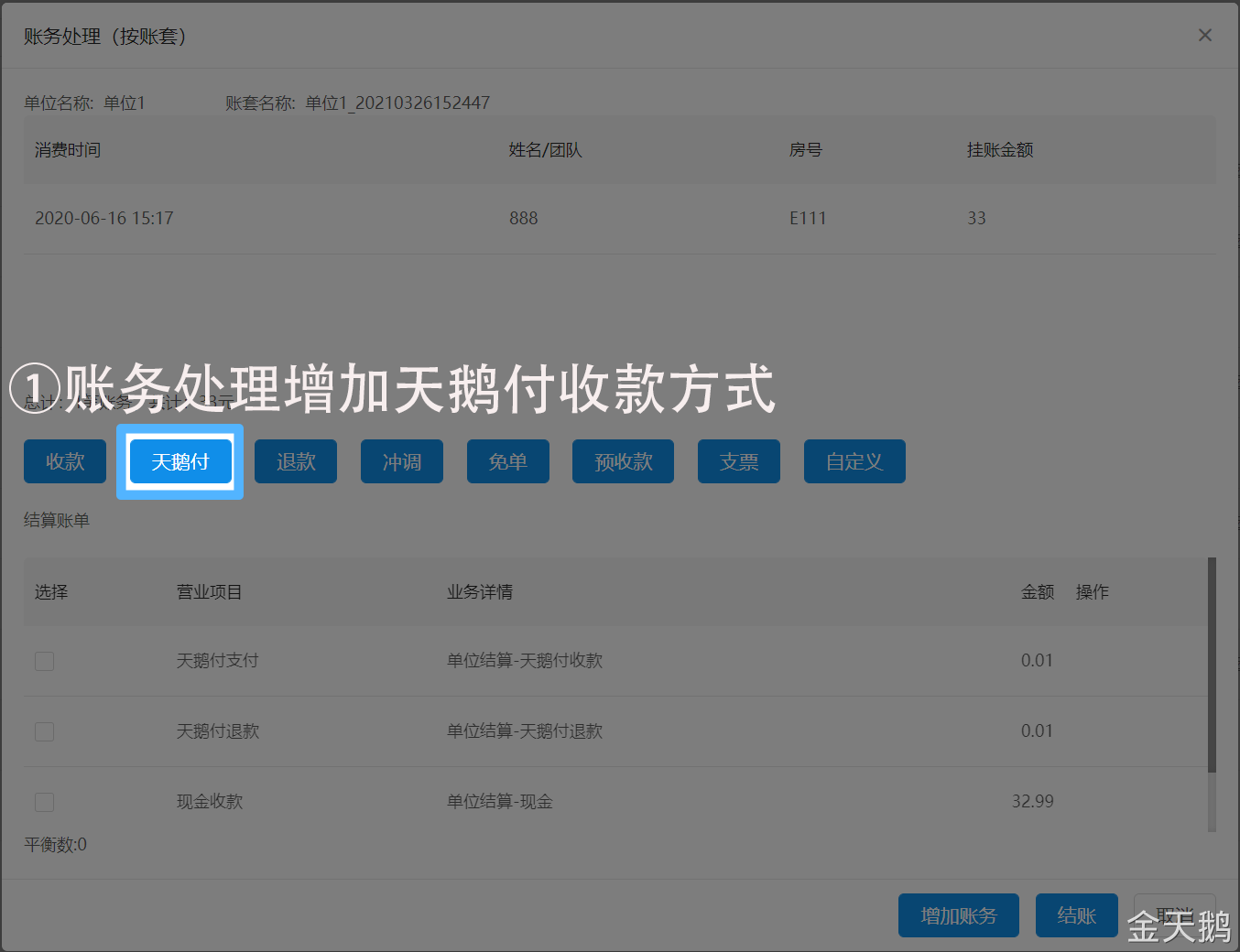Click the 账套名称 value 单位1_20210326152447
The height and width of the screenshot is (952, 1240).
pos(397,103)
